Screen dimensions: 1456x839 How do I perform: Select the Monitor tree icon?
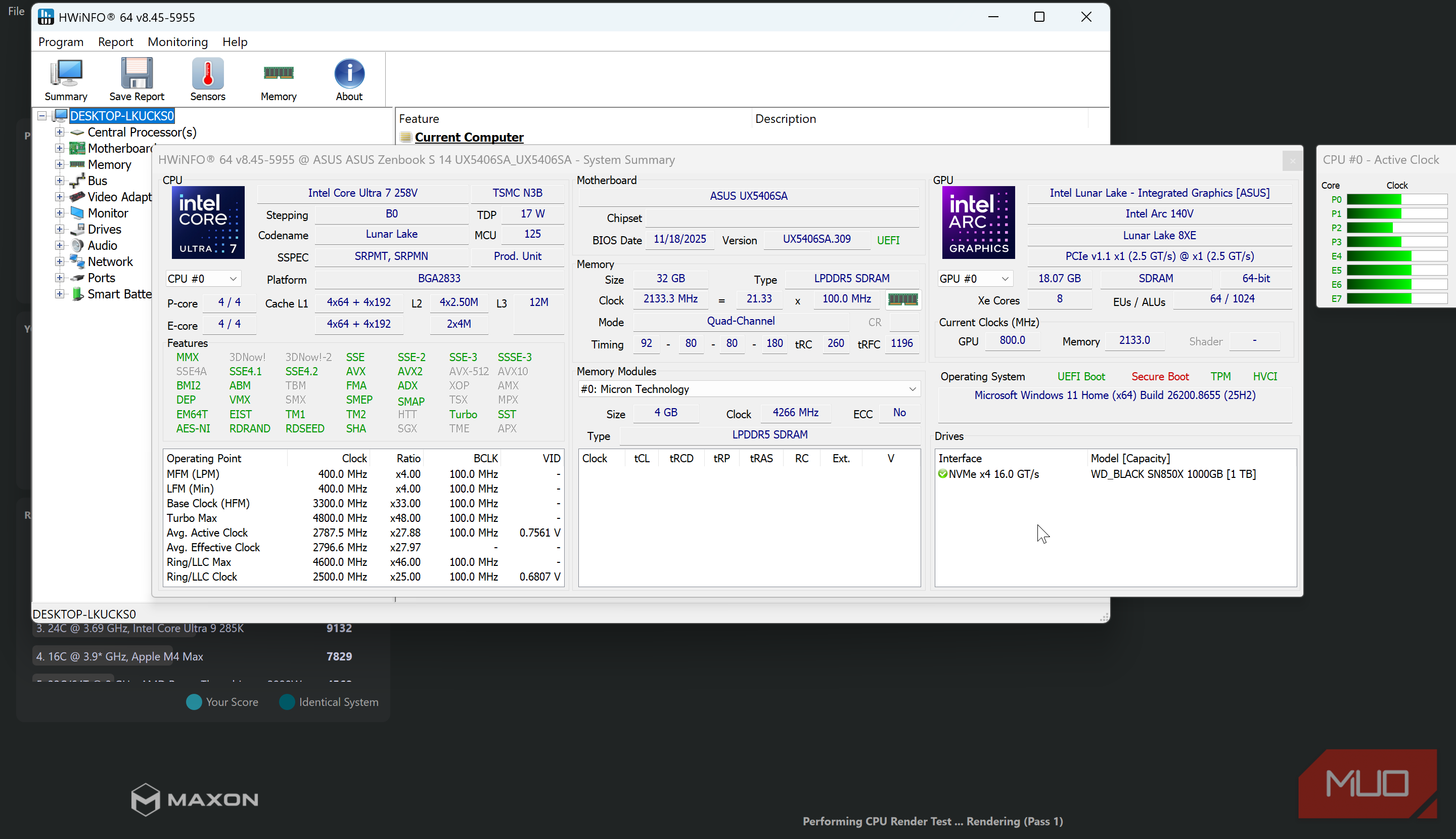pos(77,213)
